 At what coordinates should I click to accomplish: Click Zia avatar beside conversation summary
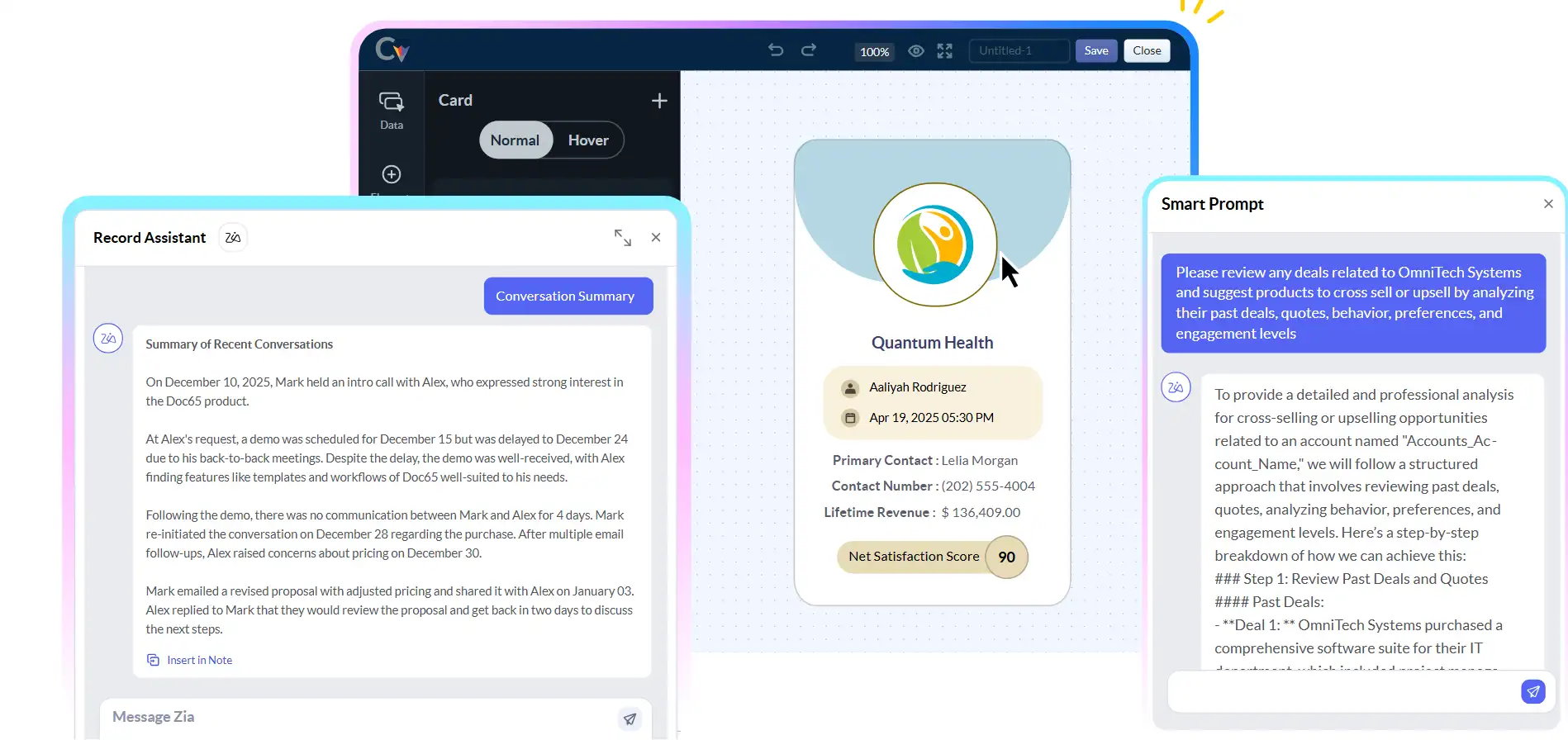point(108,339)
